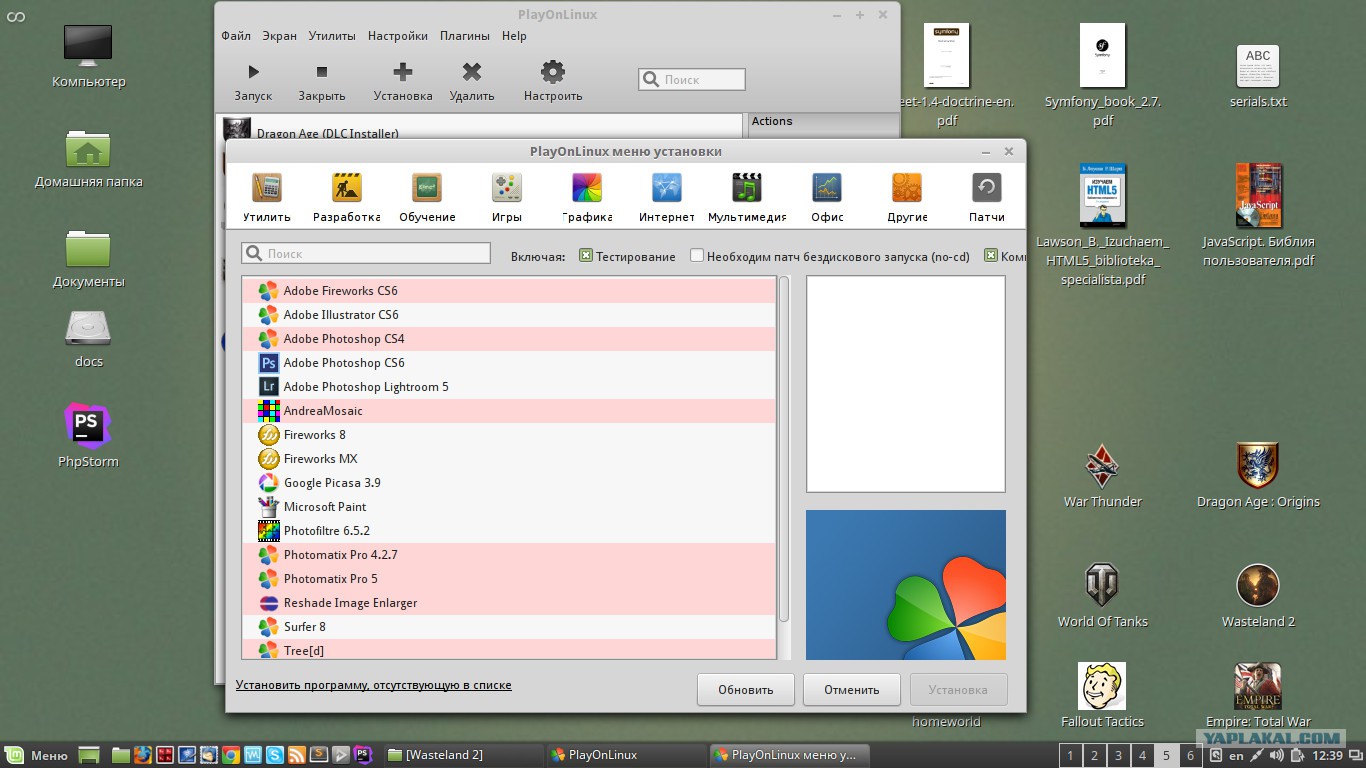1366x768 pixels.
Task: Click Запуск (run) in PlayOnLinux toolbar
Action: click(253, 81)
